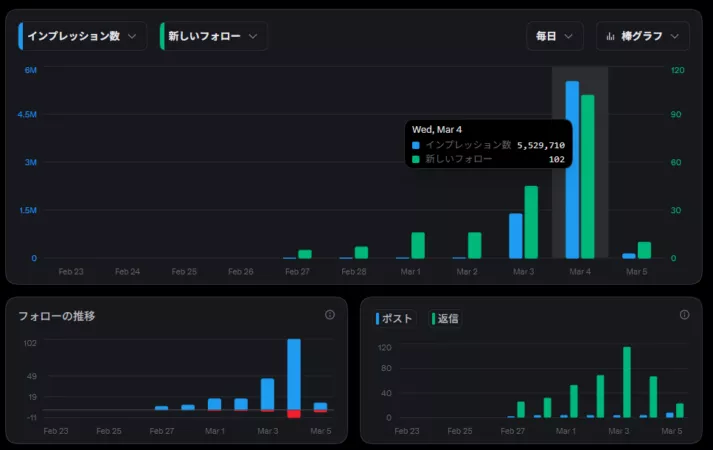Click the tallest blue bar in フォローの推移
The width and height of the screenshot is (713, 450).
(294, 375)
